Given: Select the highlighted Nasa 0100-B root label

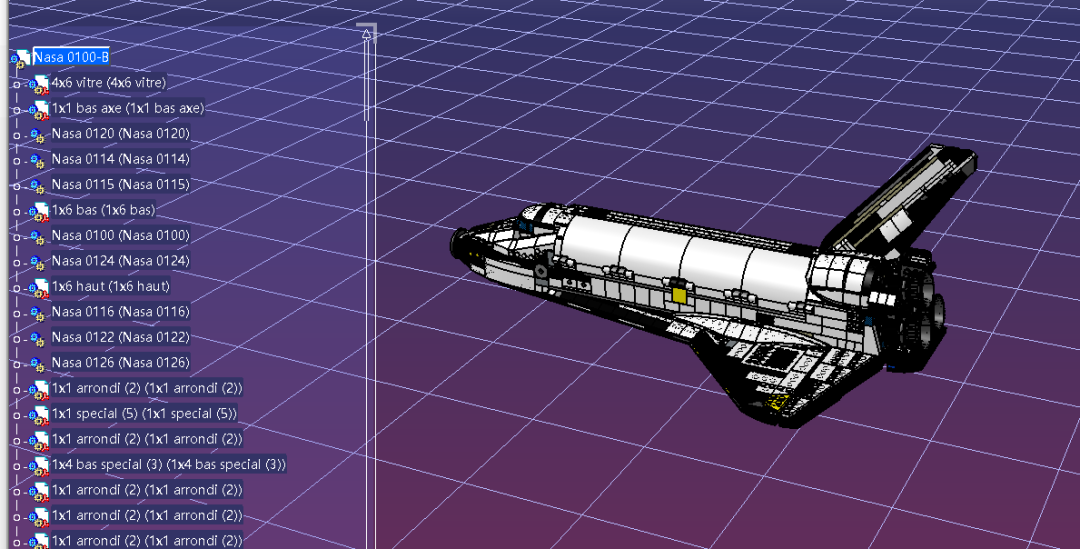Looking at the screenshot, I should coord(71,57).
